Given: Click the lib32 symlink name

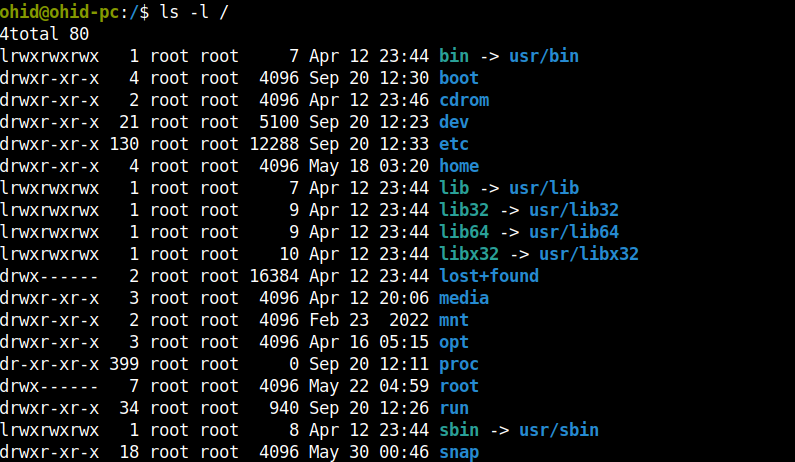Looking at the screenshot, I should point(464,210).
